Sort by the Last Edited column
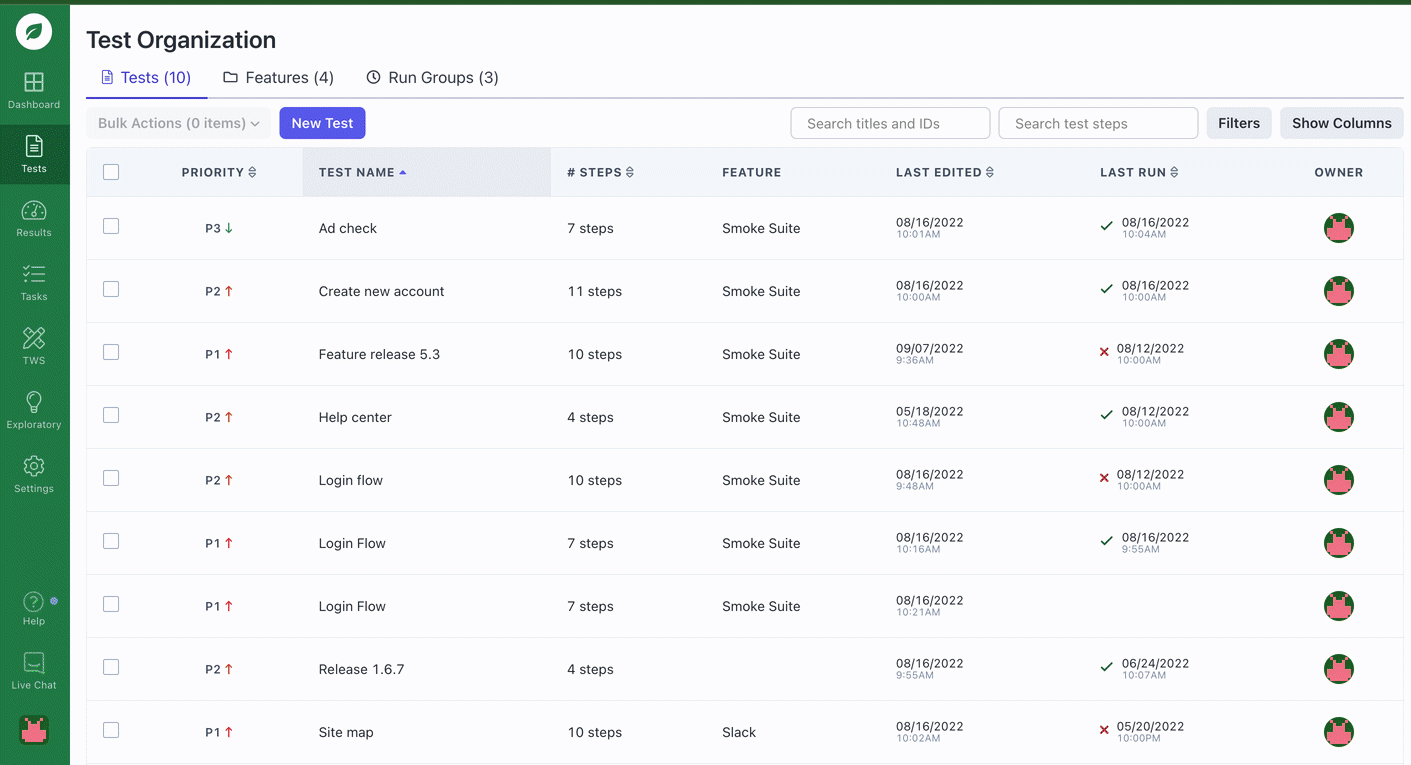The image size is (1411, 765). [x=945, y=172]
